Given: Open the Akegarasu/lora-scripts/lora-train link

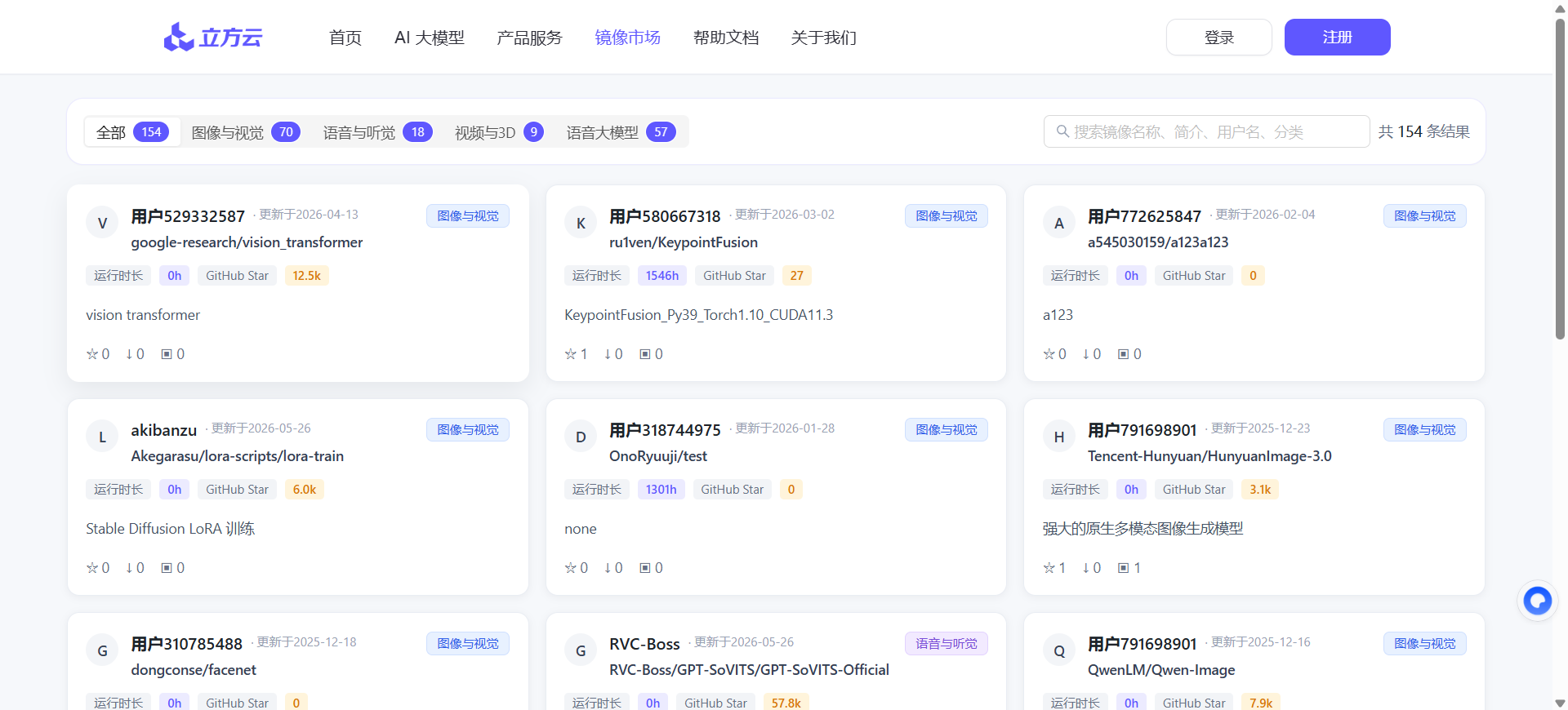Looking at the screenshot, I should 237,456.
